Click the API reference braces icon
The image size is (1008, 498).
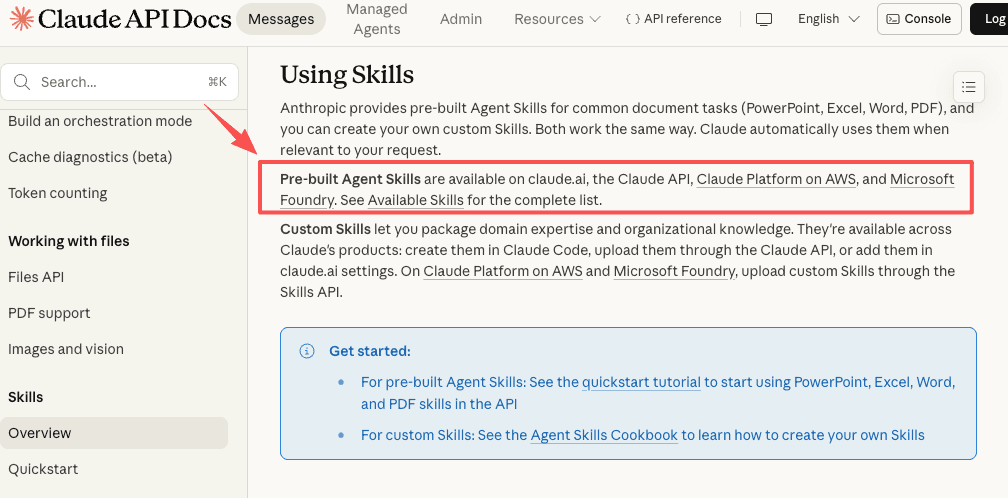633,19
